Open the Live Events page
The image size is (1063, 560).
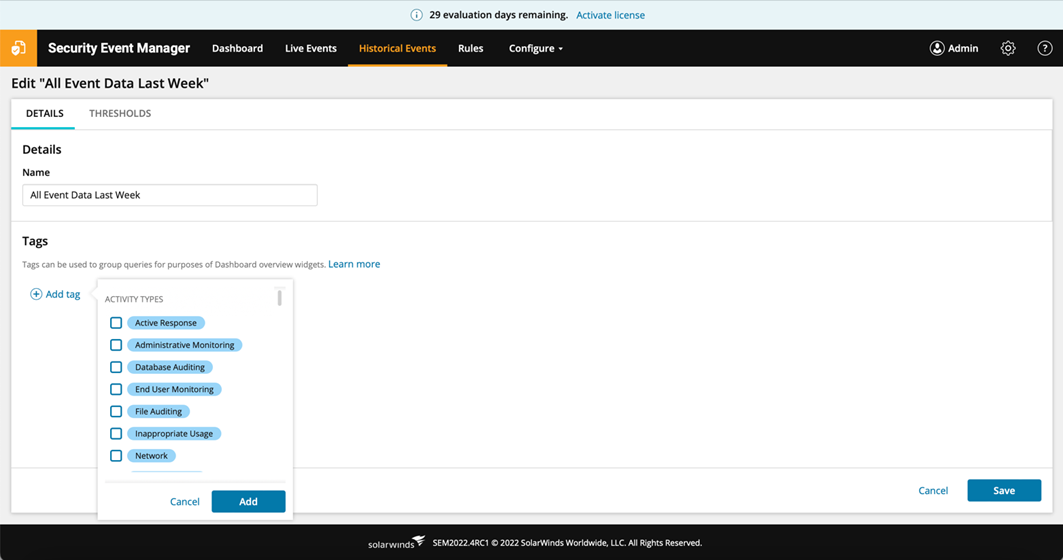pyautogui.click(x=310, y=48)
